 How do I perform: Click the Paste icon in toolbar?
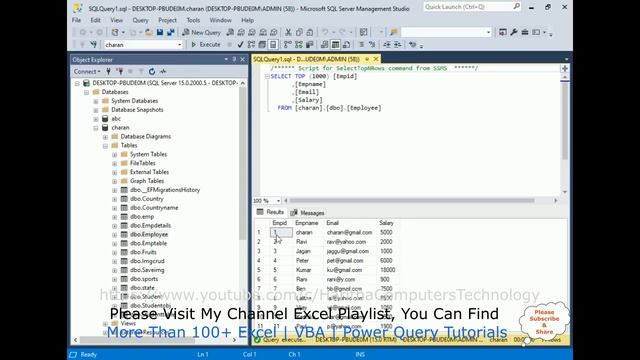(x=310, y=32)
